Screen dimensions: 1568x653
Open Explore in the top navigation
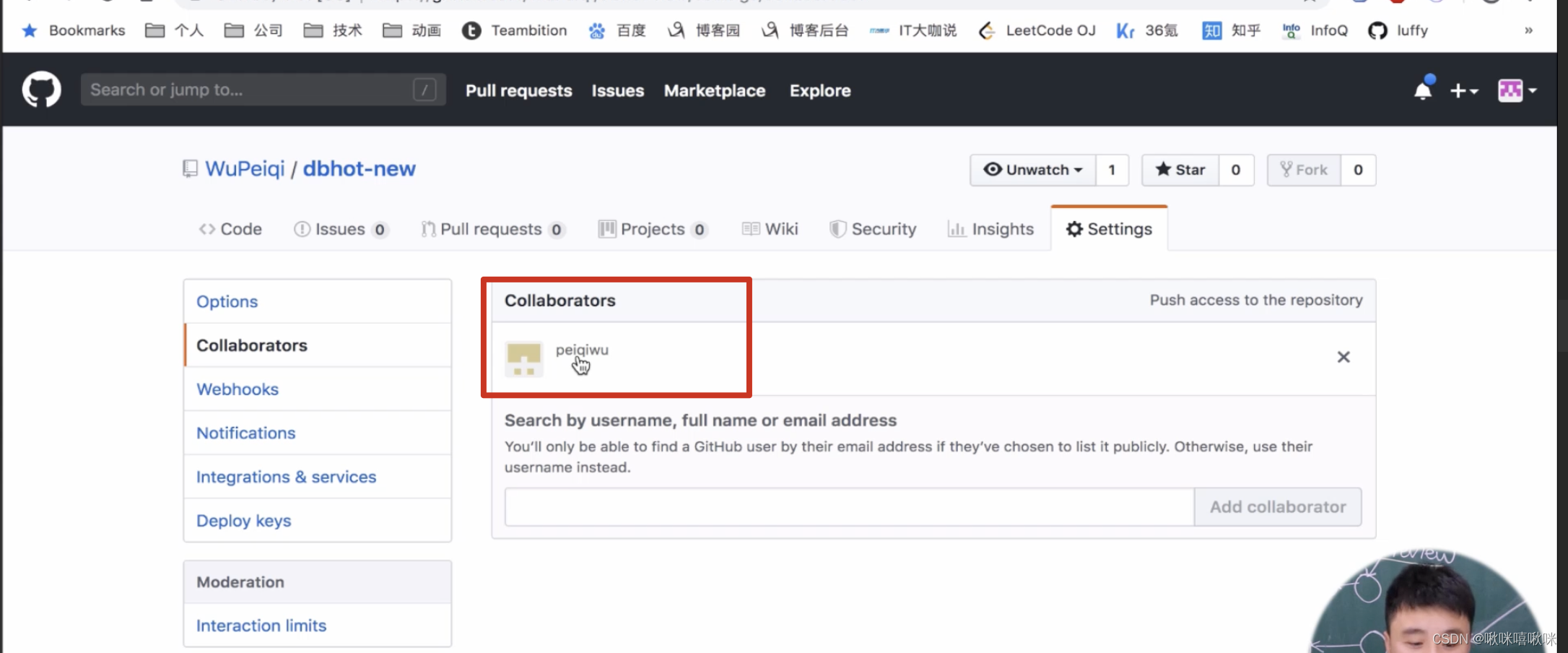(x=819, y=90)
